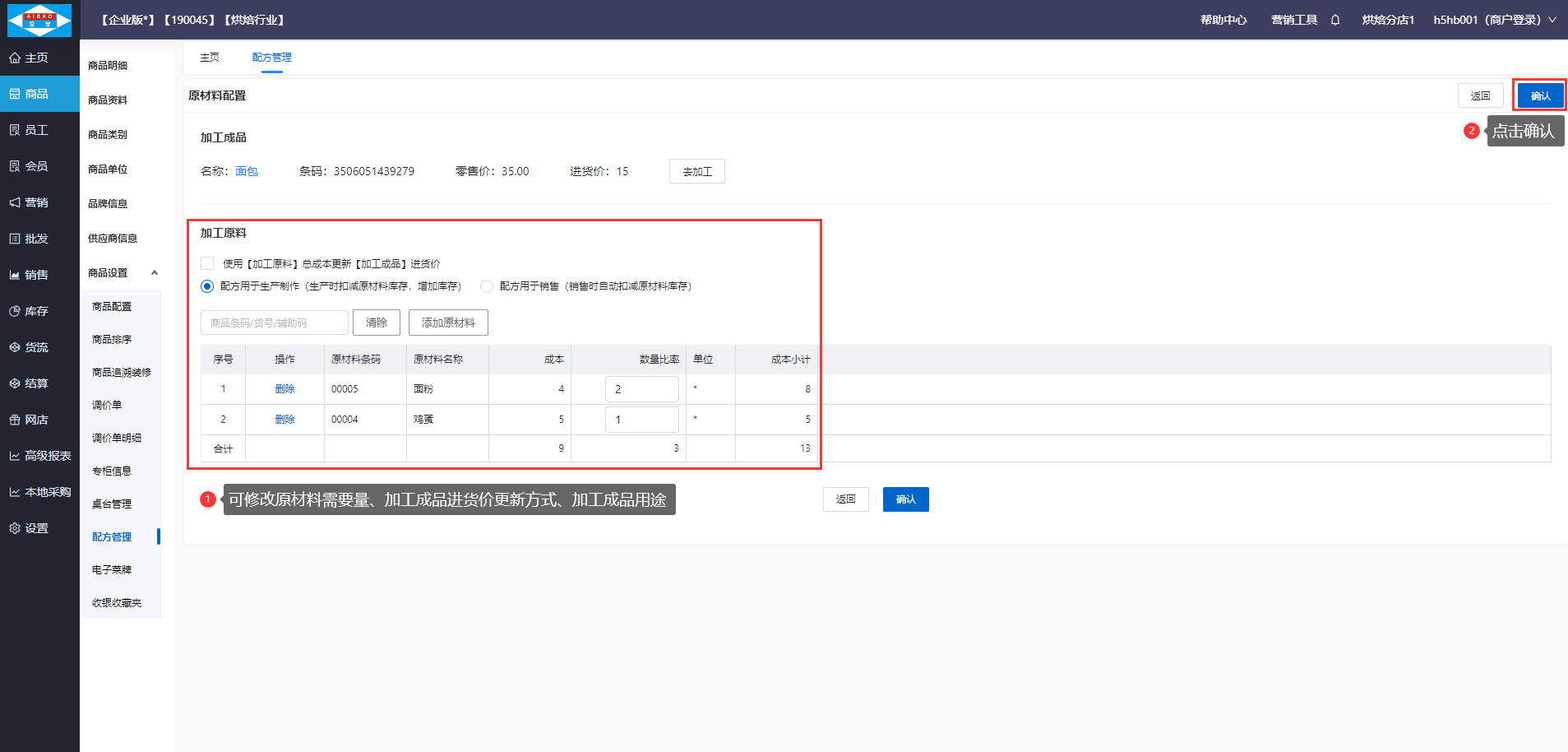Click the home icon in the sidebar
This screenshot has width=1568, height=752.
[x=15, y=58]
